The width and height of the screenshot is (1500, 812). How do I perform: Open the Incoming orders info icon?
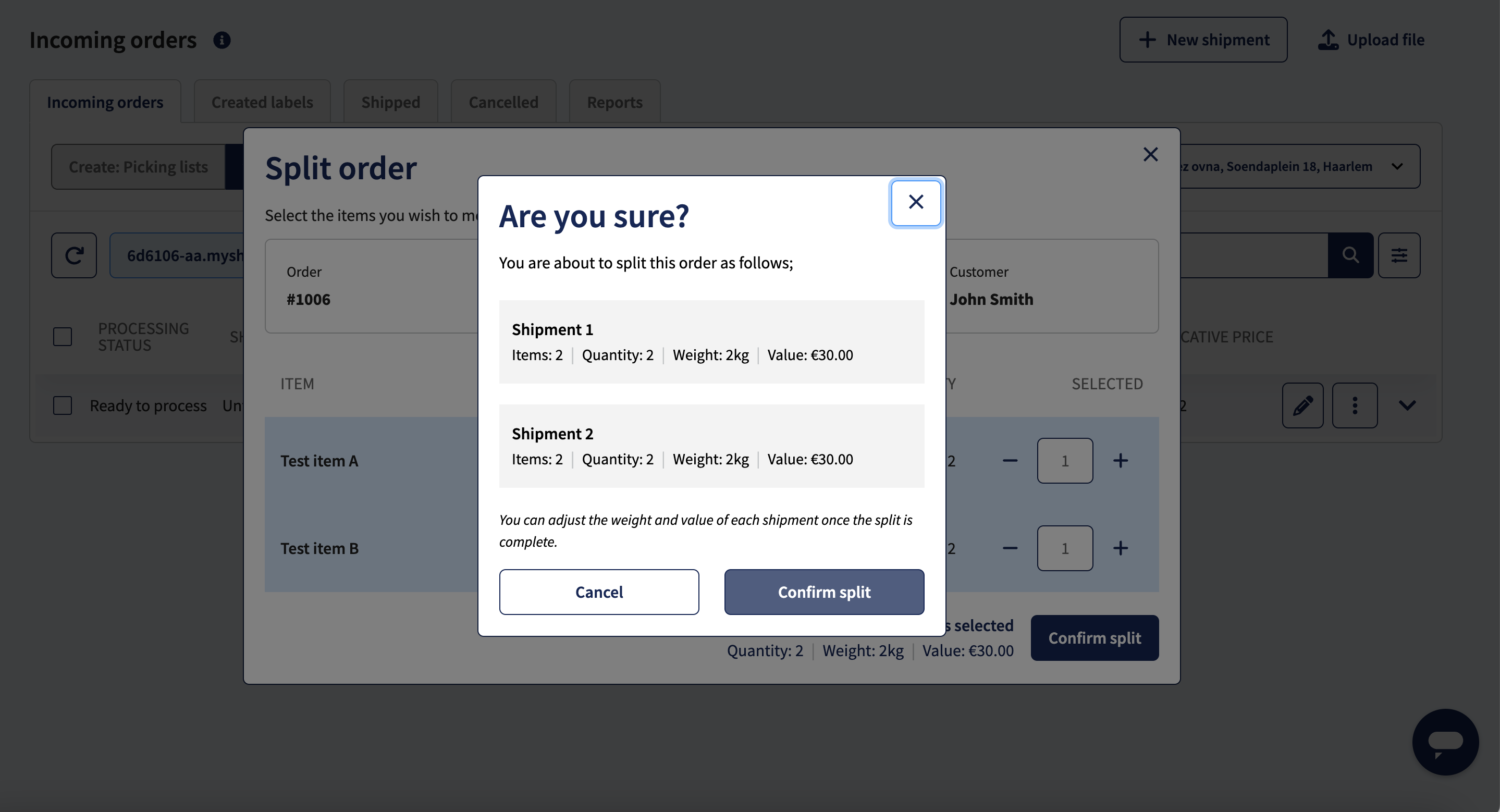(222, 40)
